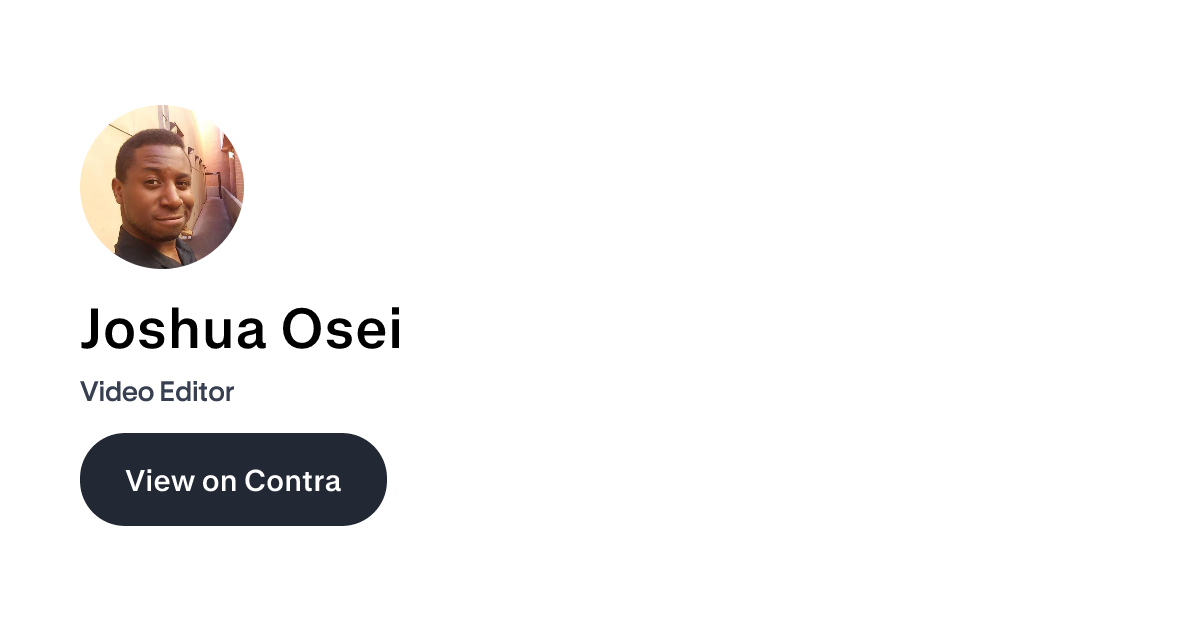
Task: Click the profile picture of Joshua Osei
Action: pyautogui.click(x=162, y=187)
